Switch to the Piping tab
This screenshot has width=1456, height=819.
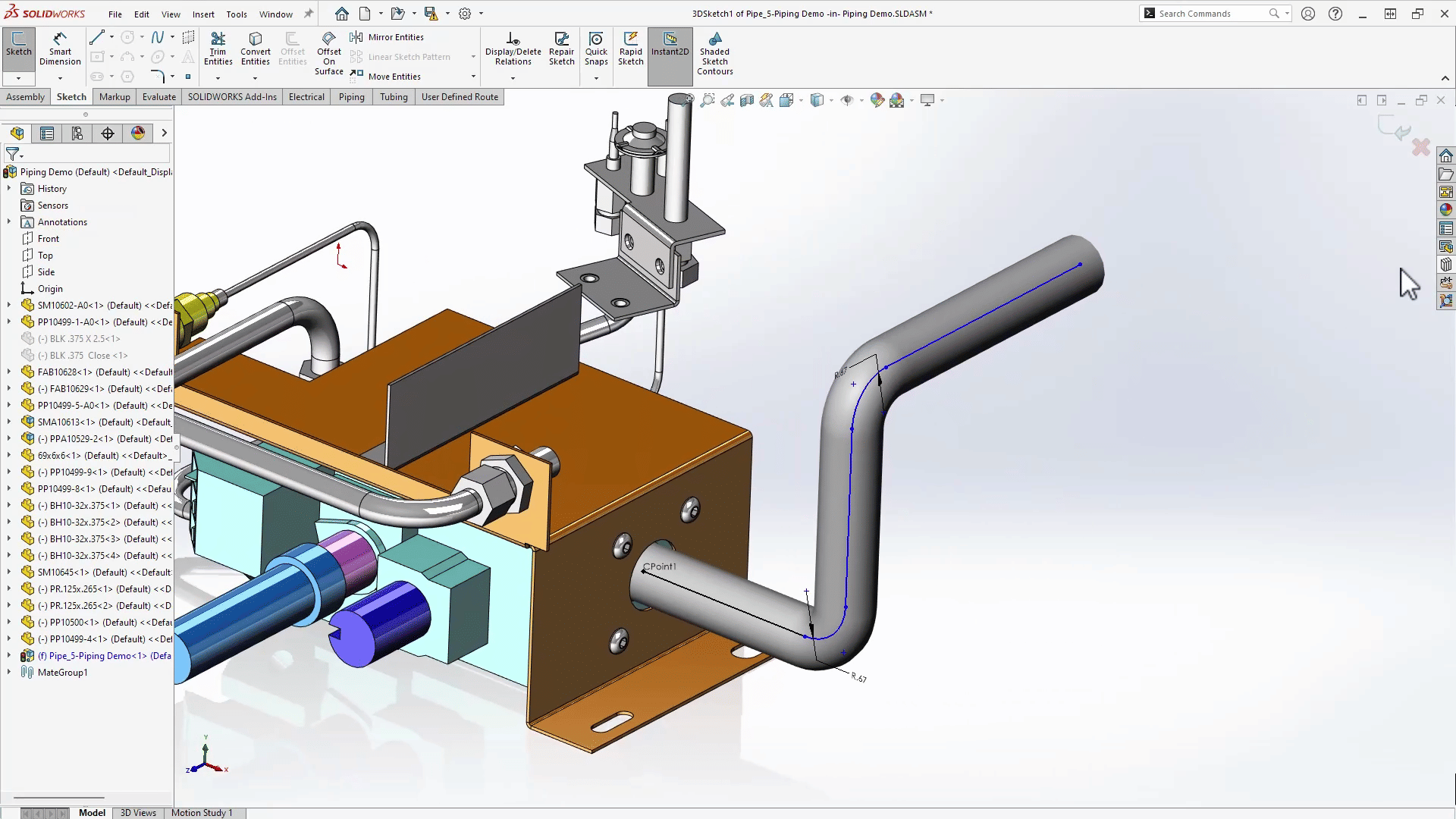pos(351,97)
